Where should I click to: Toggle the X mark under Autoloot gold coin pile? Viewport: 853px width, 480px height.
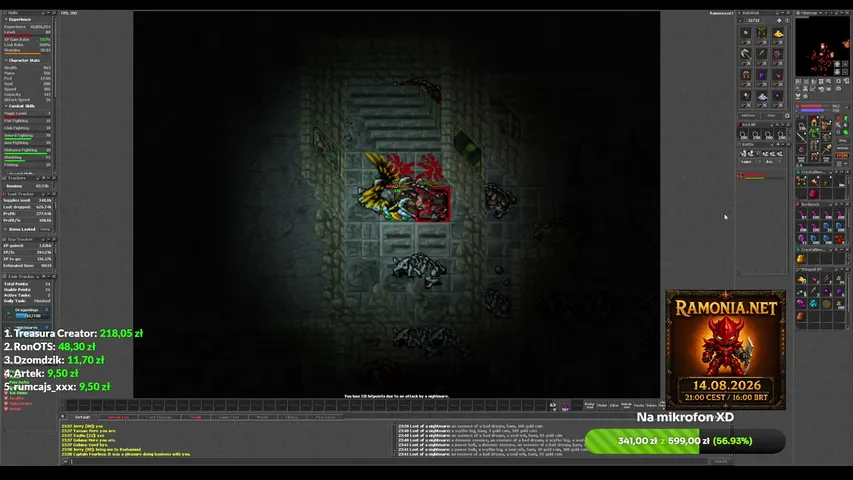[x=781, y=42]
